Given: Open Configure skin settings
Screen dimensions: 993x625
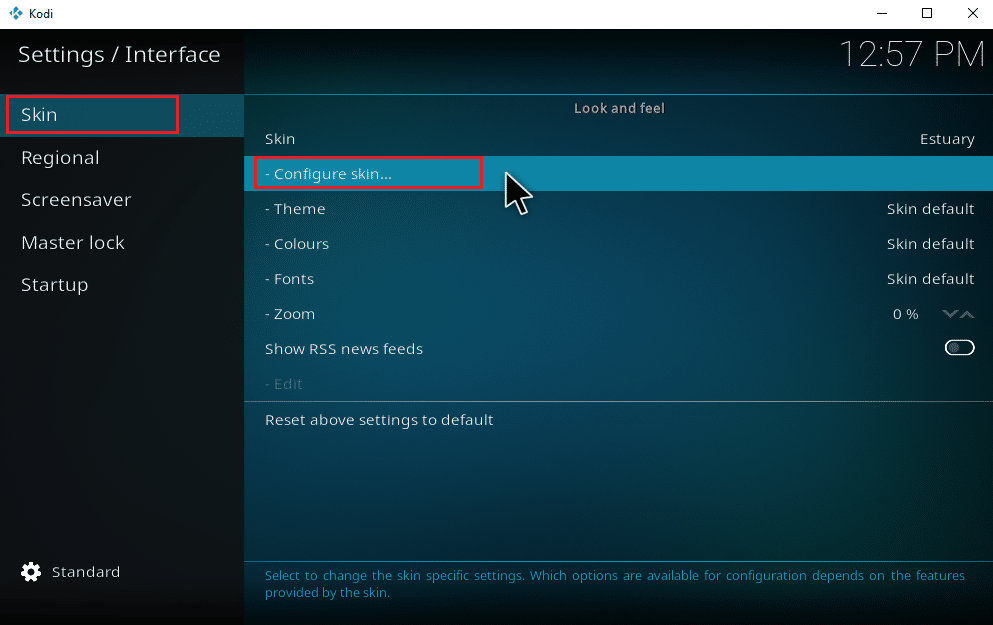Looking at the screenshot, I should (x=619, y=174).
